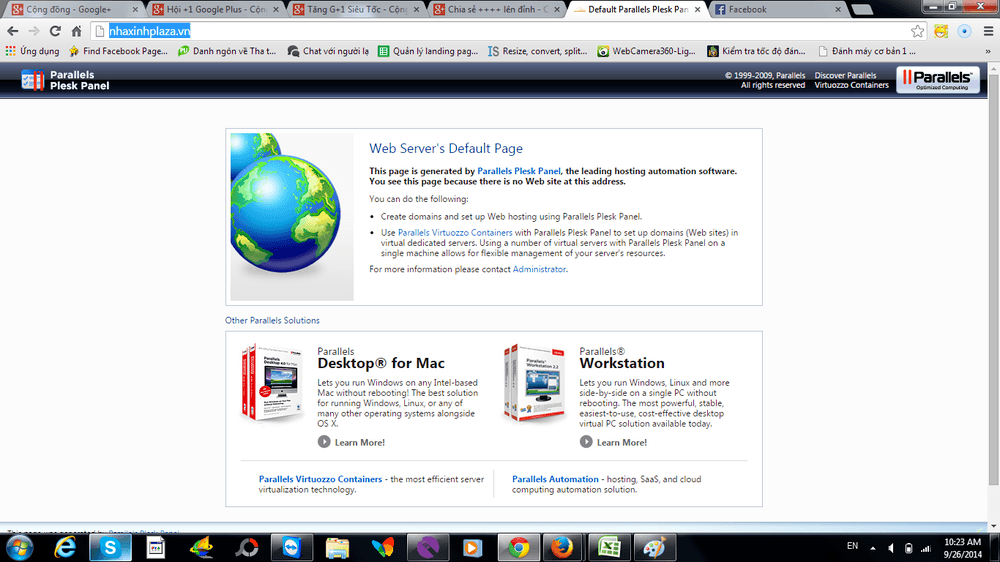Click the browser forward arrow
This screenshot has height=562, width=1000.
point(34,31)
